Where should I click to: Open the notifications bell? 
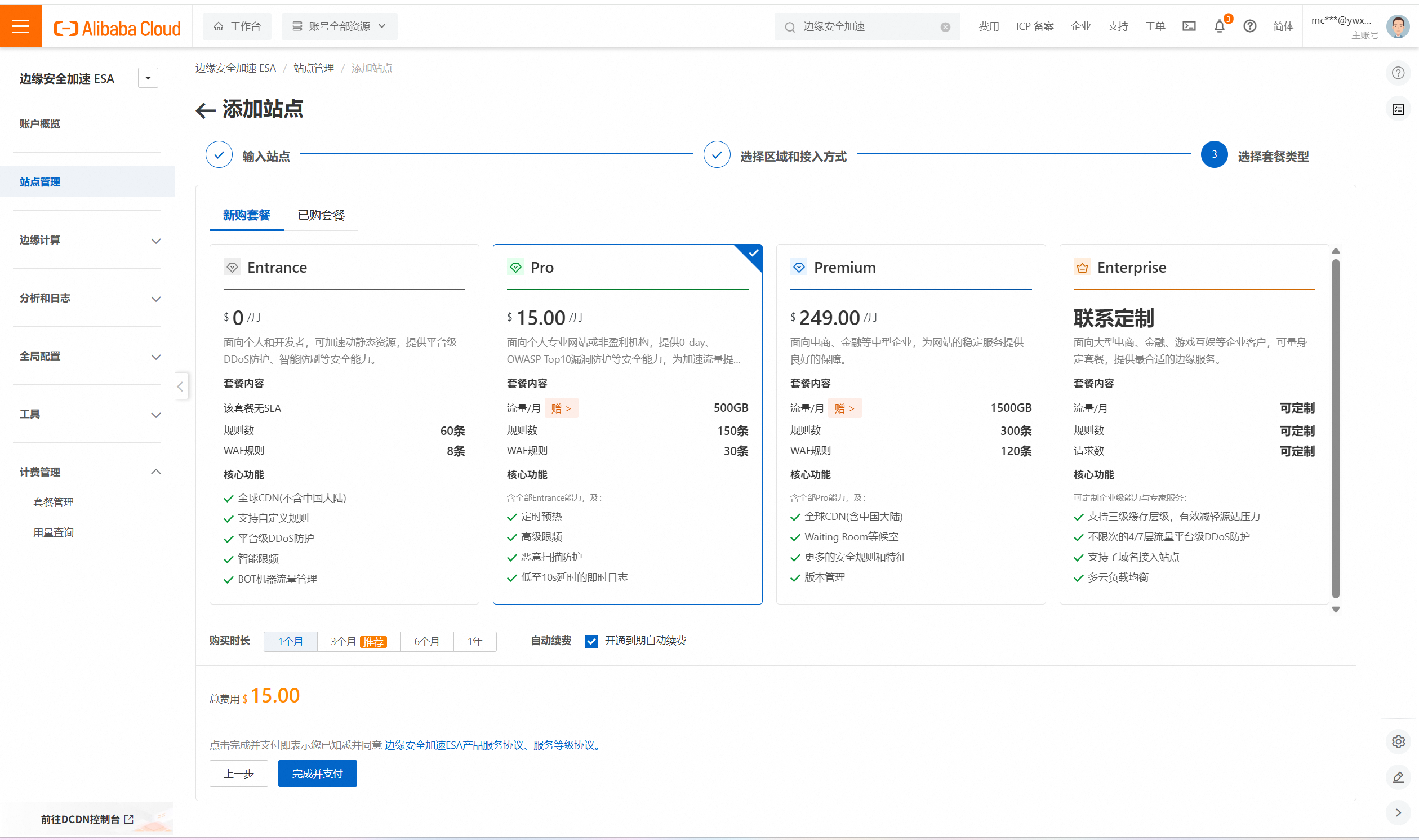point(1219,26)
